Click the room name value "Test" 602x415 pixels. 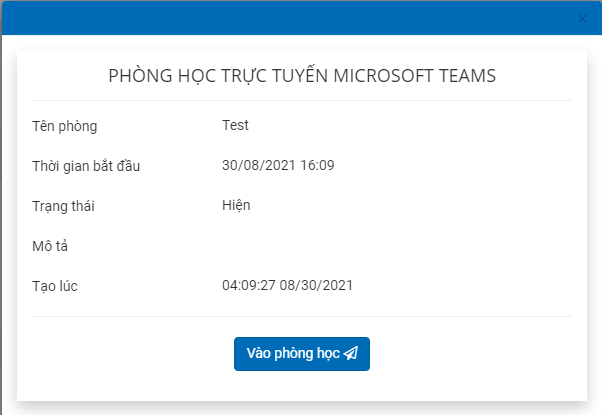pos(235,125)
